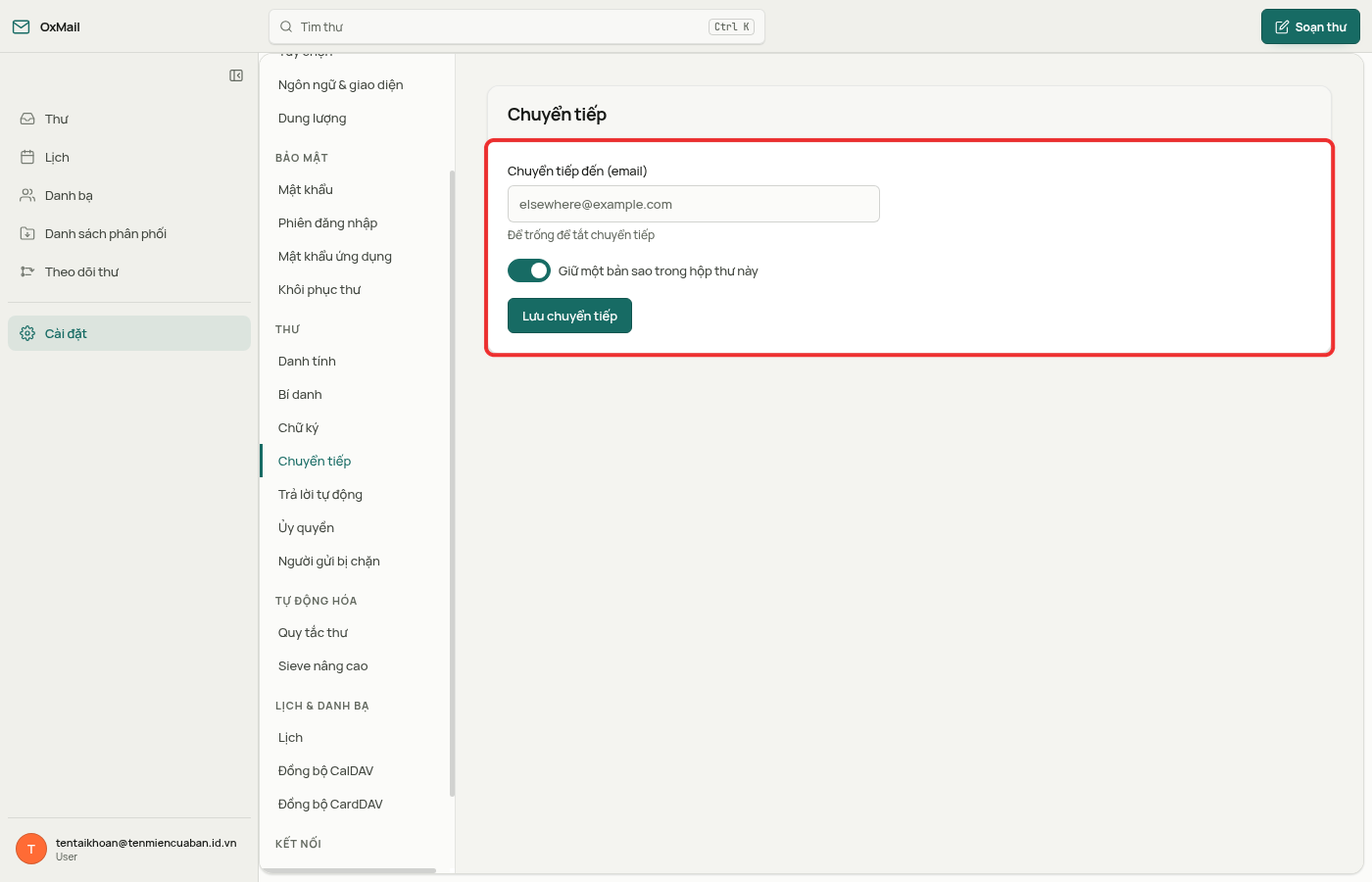Click the settings list vertical scrollbar

point(452,483)
